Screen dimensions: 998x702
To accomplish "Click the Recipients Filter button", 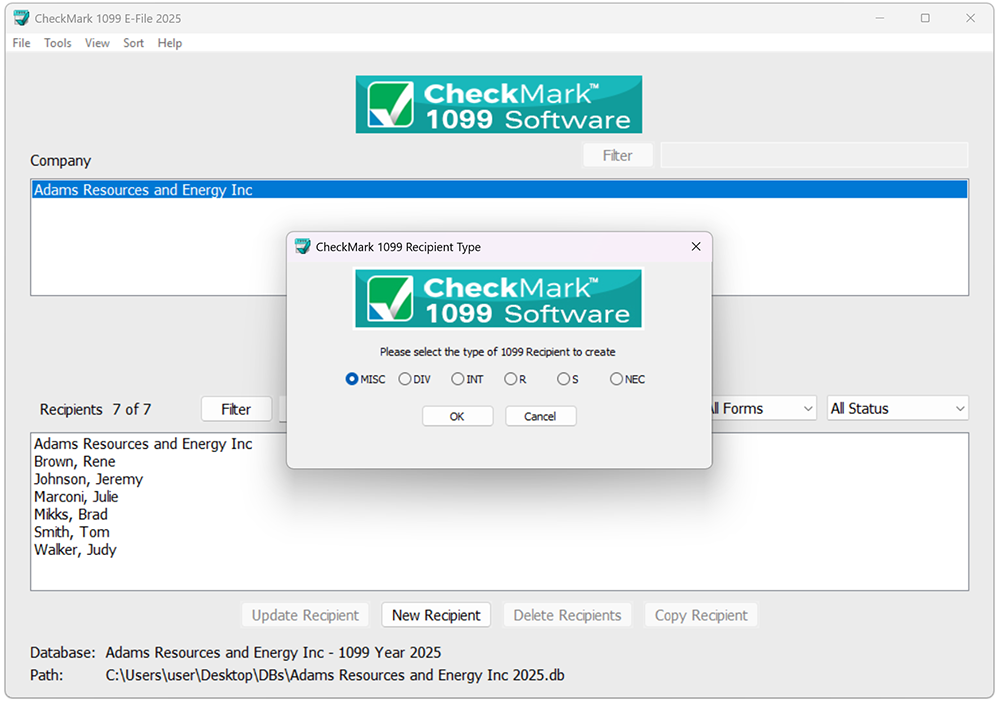I will (x=236, y=409).
